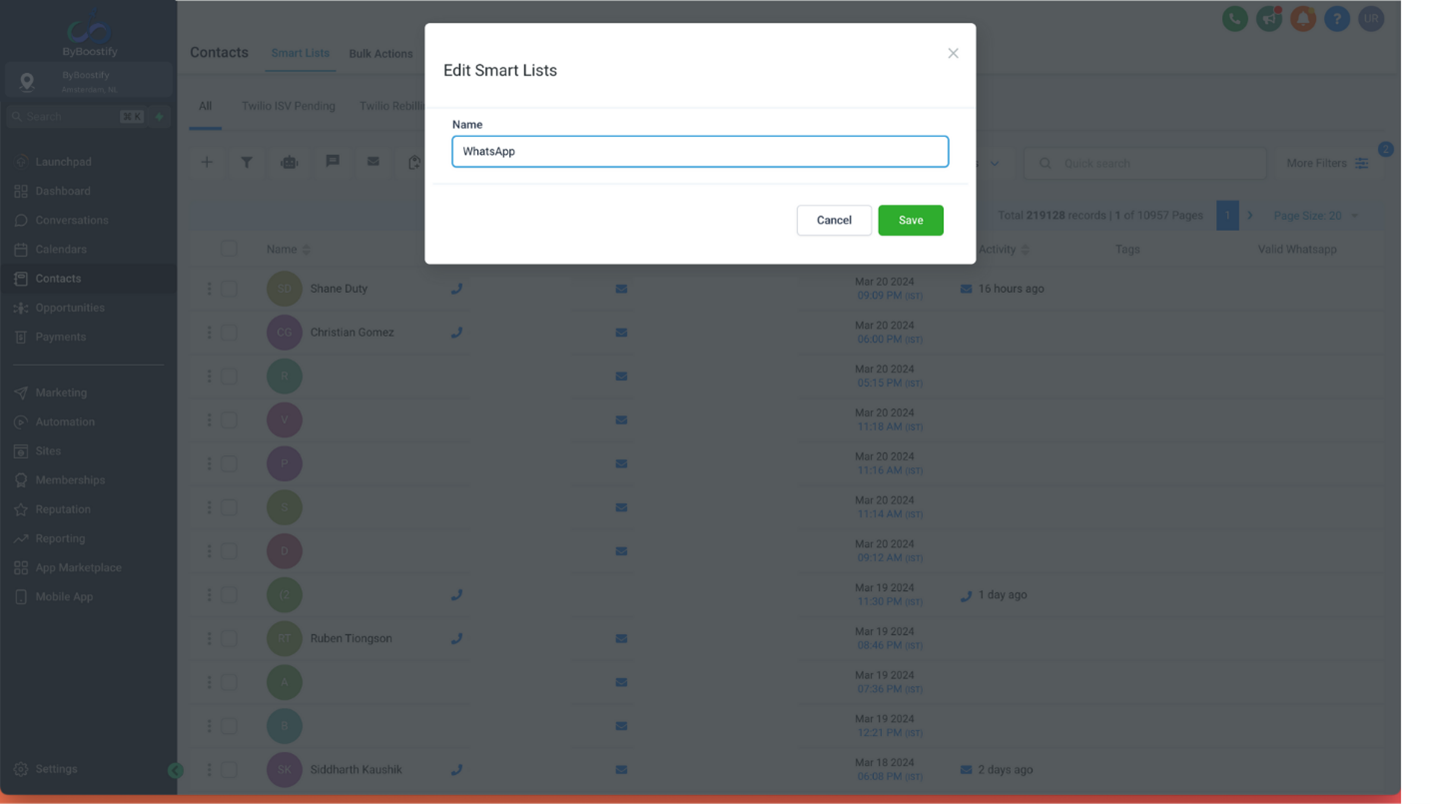Click the email icon in Siddharth Kaushik row

click(621, 770)
